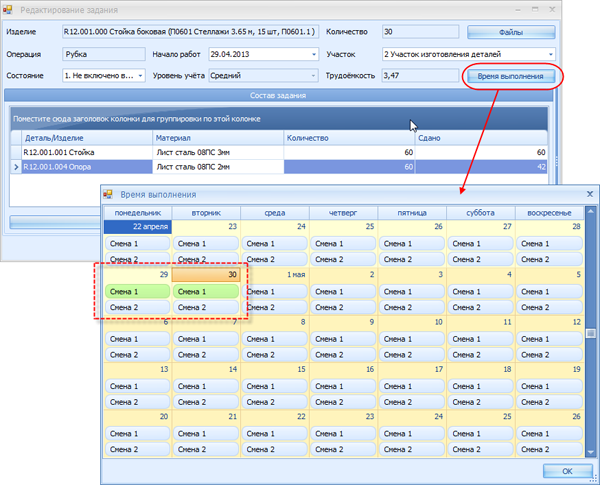Image resolution: width=600 pixels, height=485 pixels.
Task: Select row R12.001.004 Опора
Action: coord(278,167)
